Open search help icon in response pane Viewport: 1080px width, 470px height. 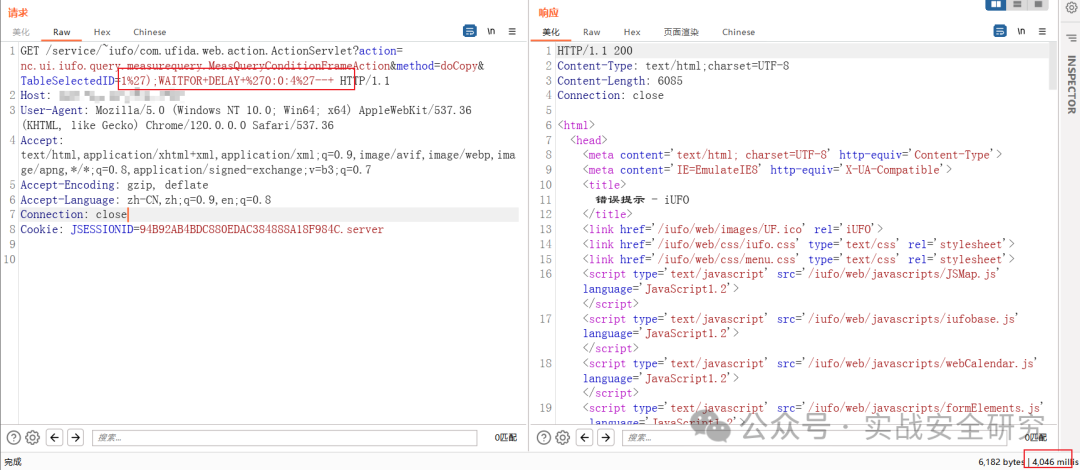pos(543,437)
